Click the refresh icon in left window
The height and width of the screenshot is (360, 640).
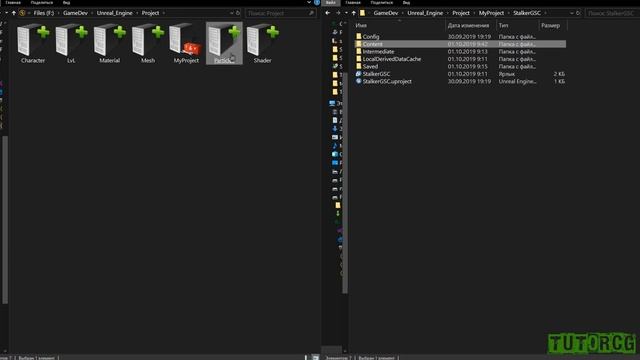238,13
